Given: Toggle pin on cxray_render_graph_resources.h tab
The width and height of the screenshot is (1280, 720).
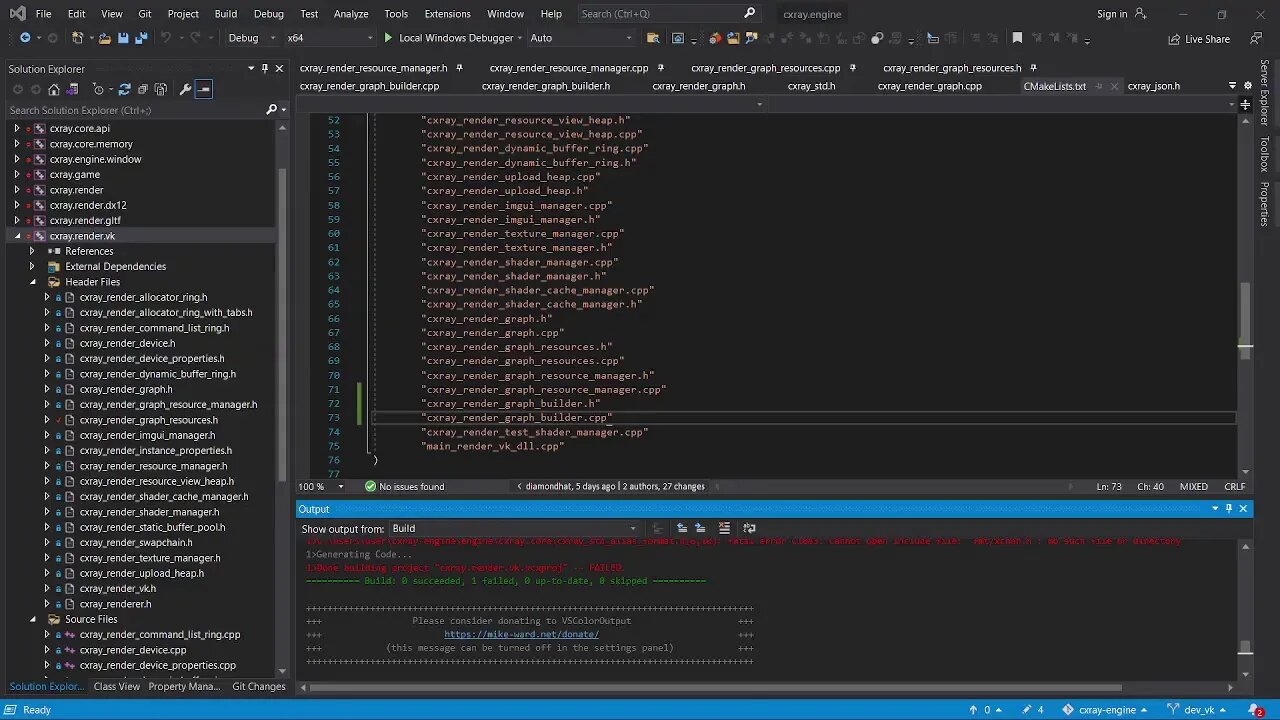Looking at the screenshot, I should [1033, 68].
